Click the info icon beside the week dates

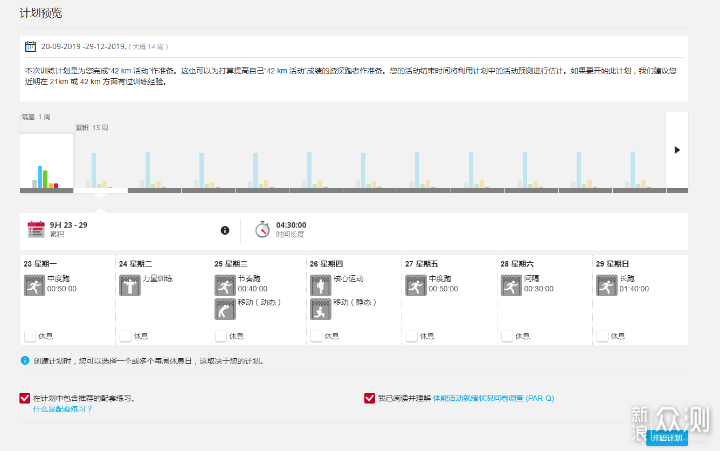coord(225,230)
